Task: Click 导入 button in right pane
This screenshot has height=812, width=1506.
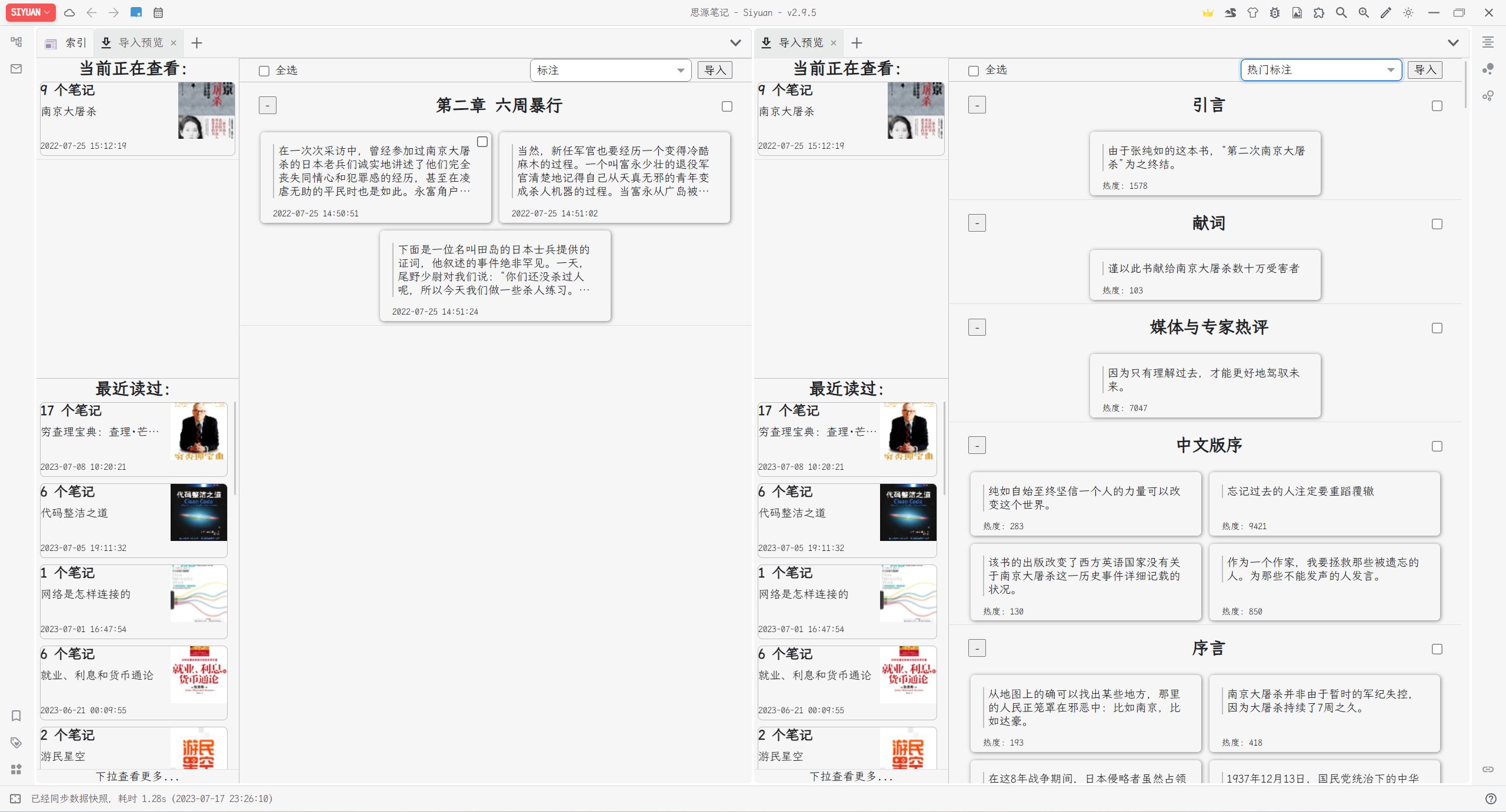Action: tap(1424, 70)
